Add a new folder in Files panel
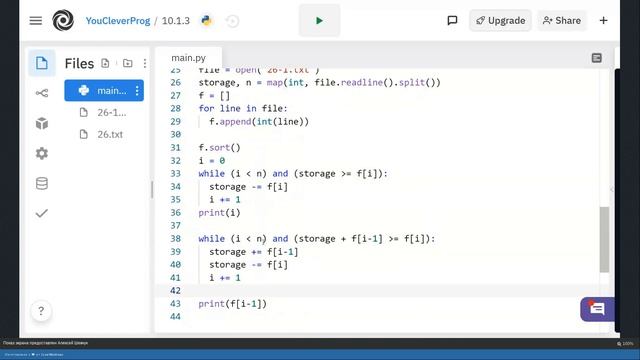 [128, 63]
